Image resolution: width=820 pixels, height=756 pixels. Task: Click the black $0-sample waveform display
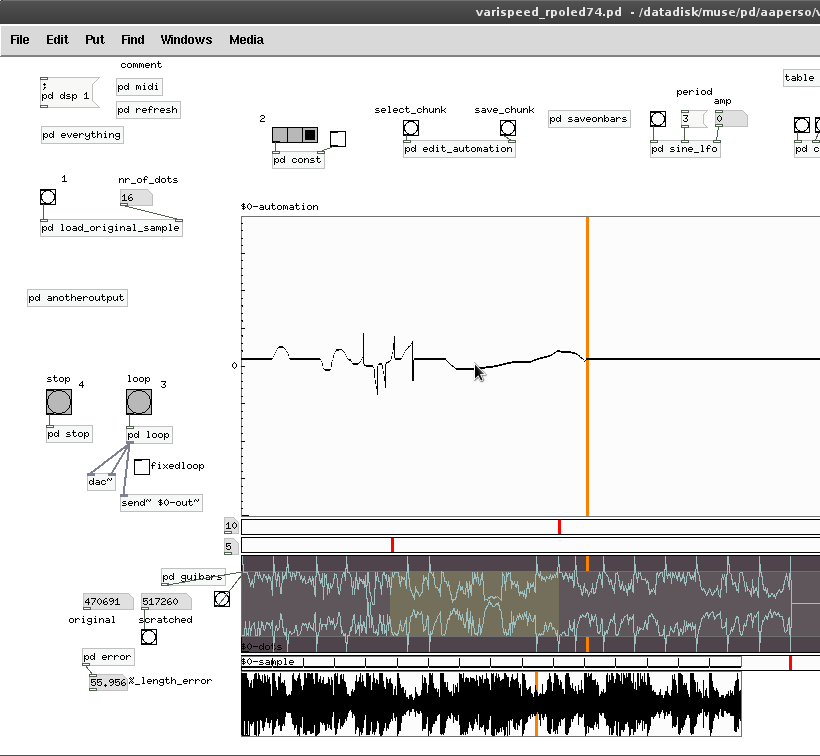(491, 704)
